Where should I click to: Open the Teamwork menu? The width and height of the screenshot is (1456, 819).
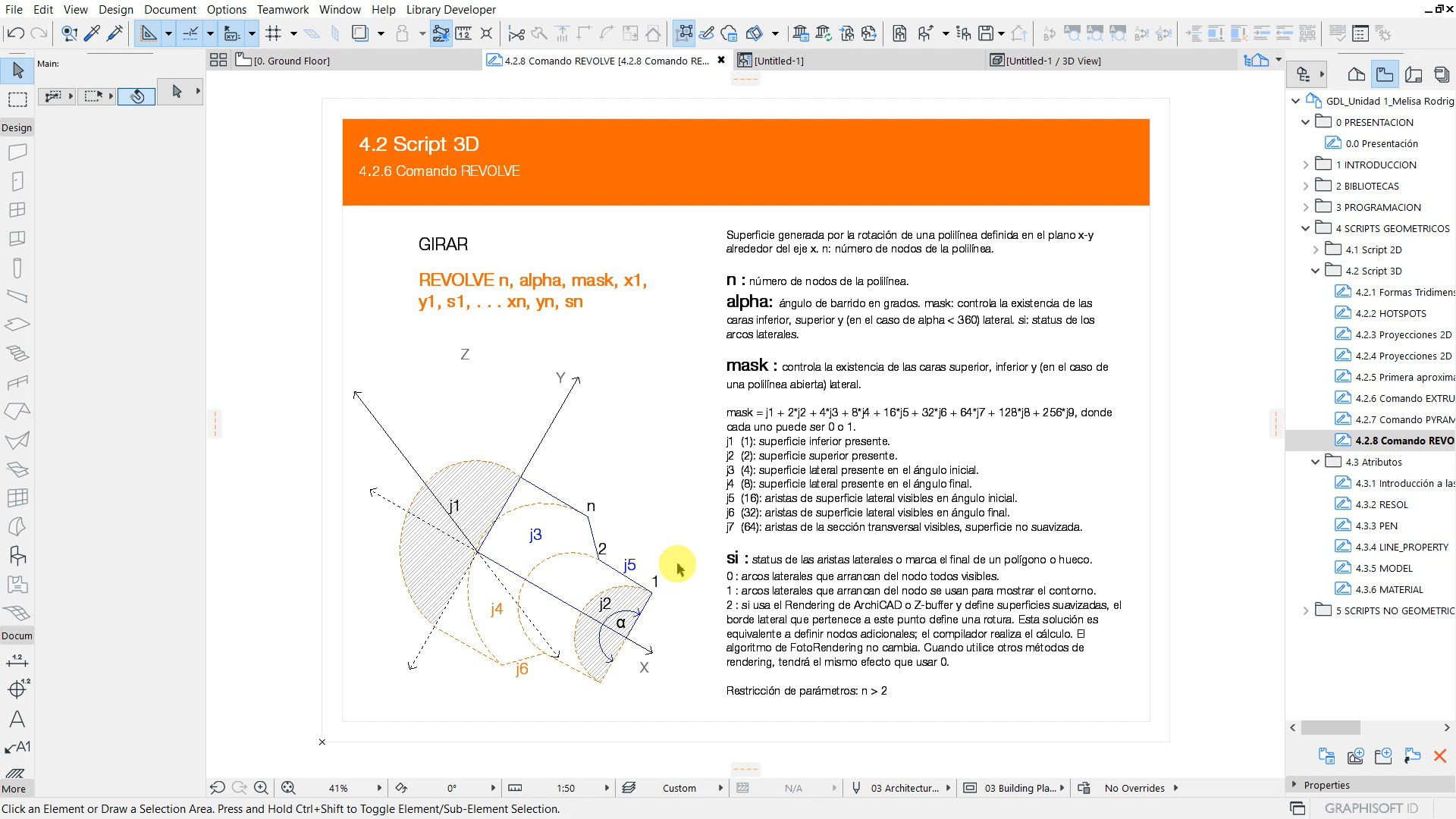pyautogui.click(x=282, y=9)
